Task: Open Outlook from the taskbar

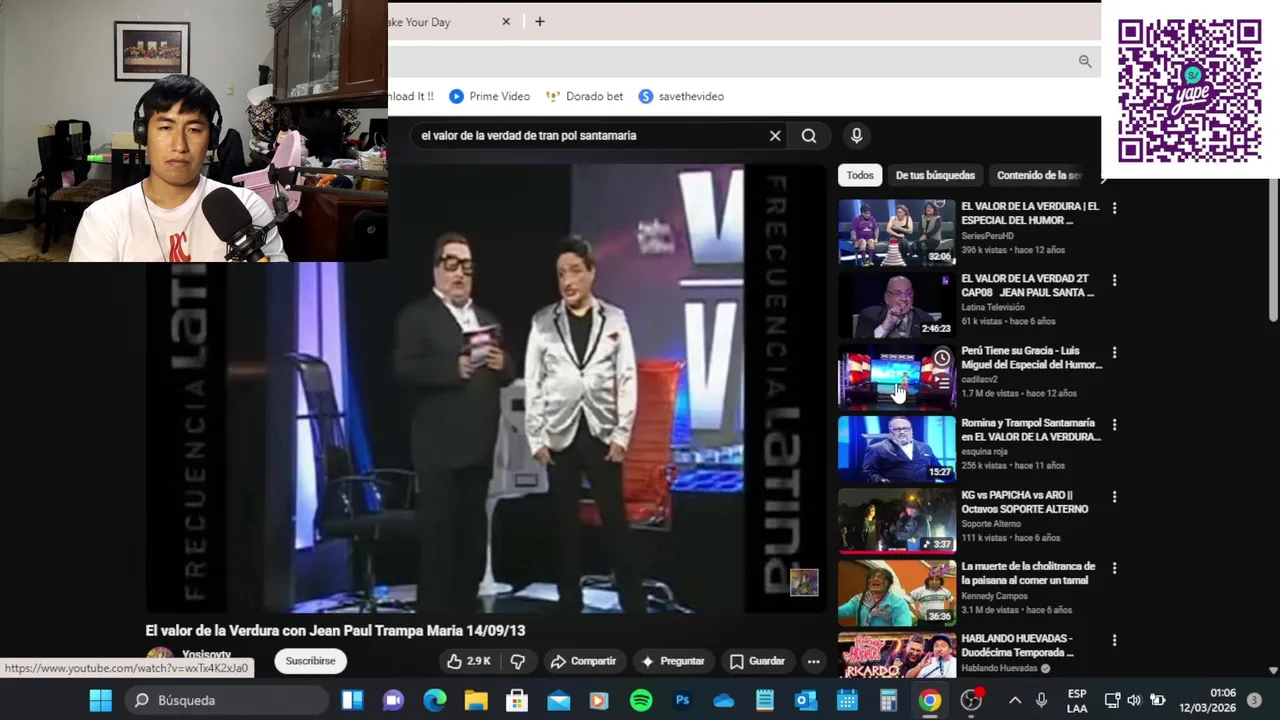Action: click(x=806, y=700)
